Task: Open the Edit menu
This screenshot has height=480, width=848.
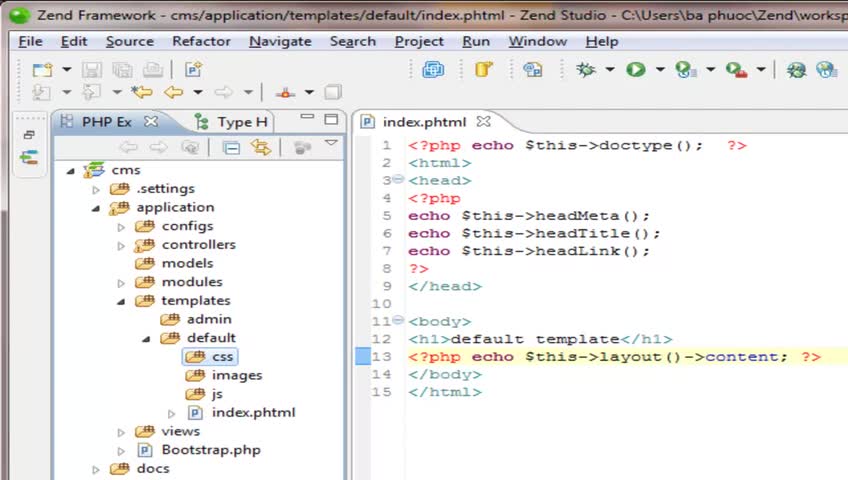Action: point(74,42)
